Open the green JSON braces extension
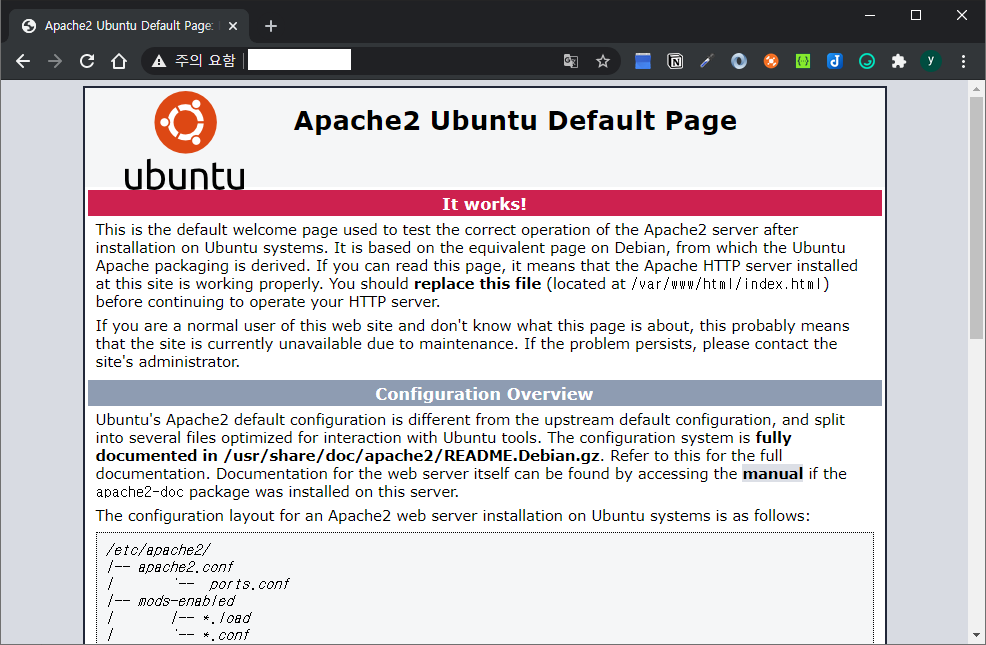Image resolution: width=986 pixels, height=645 pixels. tap(803, 61)
